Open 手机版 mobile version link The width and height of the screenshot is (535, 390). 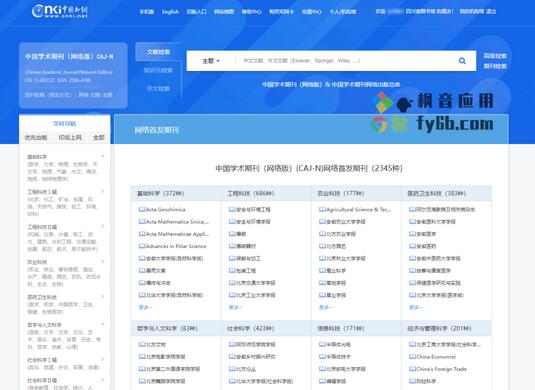[147, 12]
